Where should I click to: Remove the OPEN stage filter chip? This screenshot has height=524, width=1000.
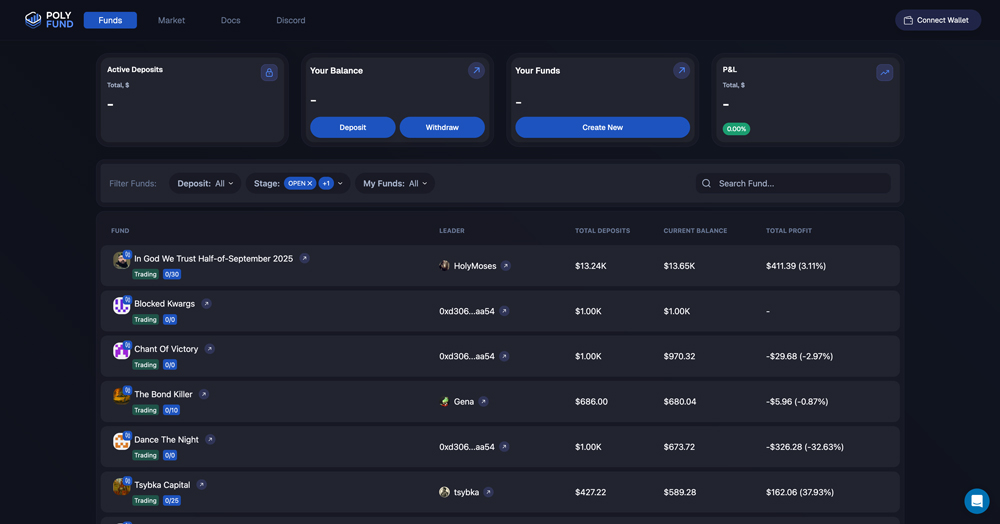(x=310, y=184)
